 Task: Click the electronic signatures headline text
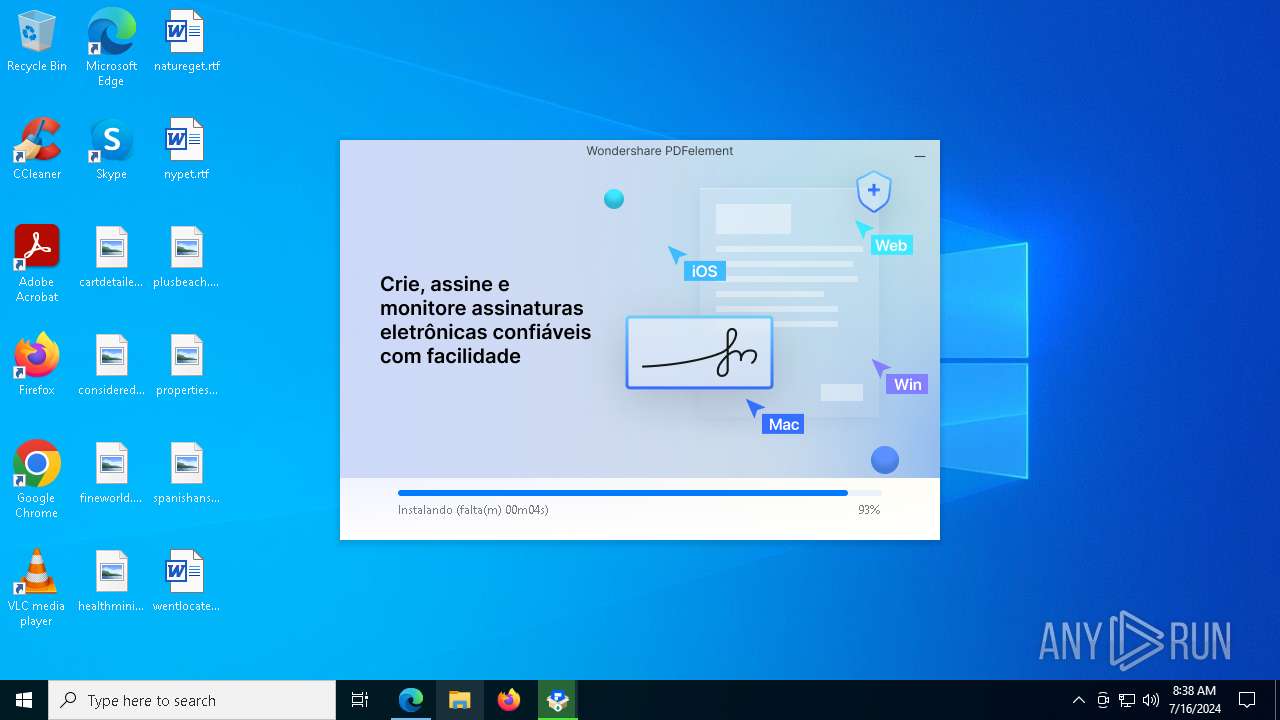485,320
